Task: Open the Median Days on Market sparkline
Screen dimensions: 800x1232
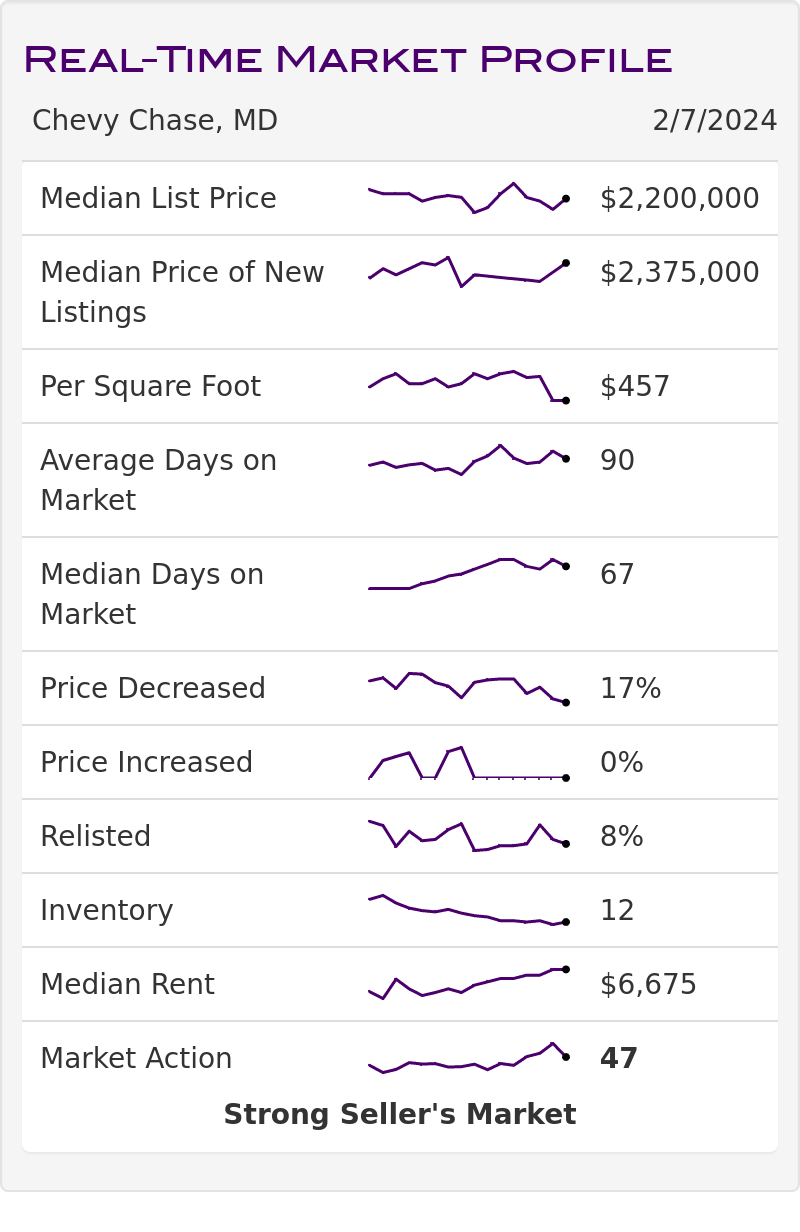Action: tap(468, 574)
